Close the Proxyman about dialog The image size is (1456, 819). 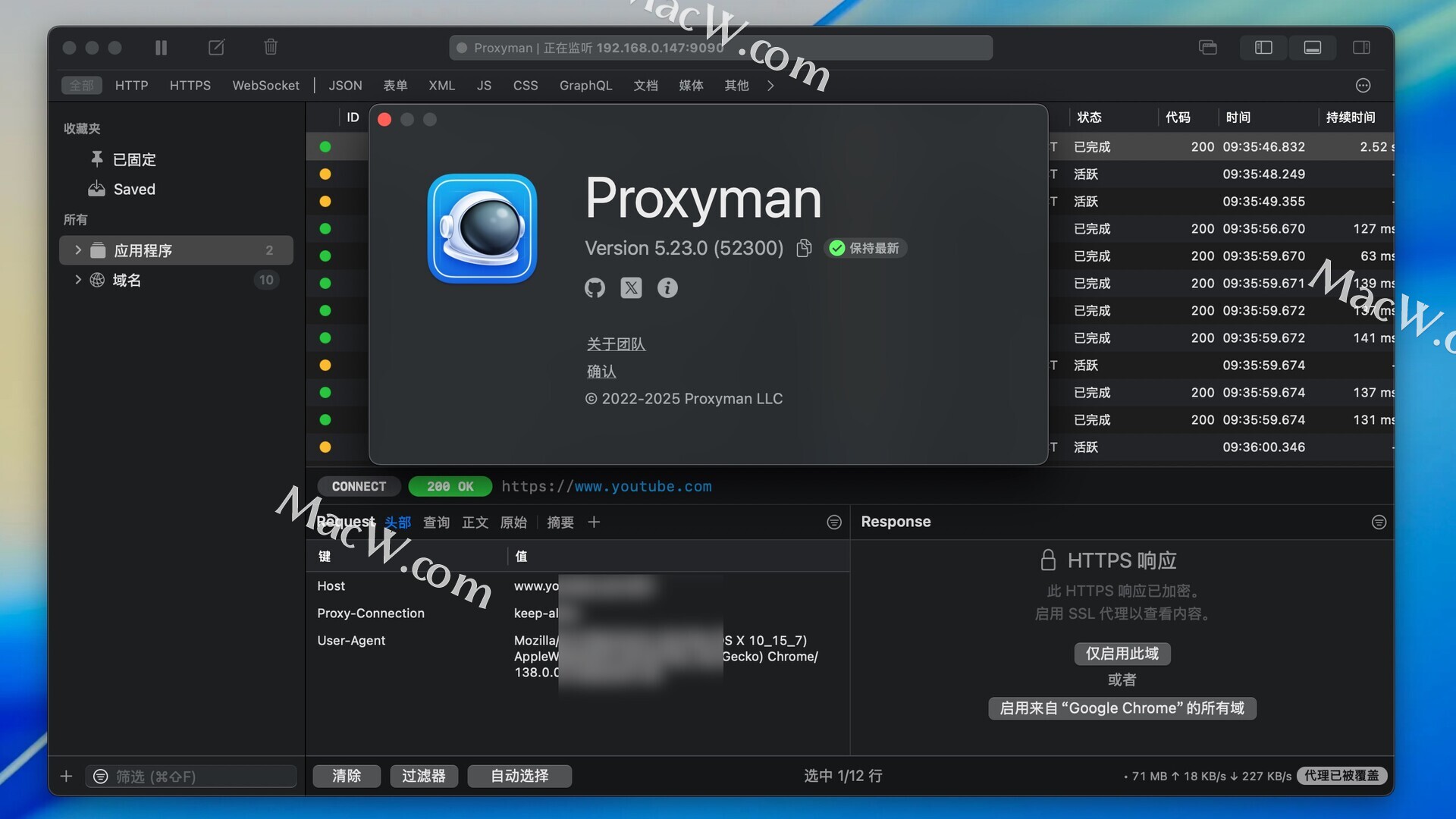(x=384, y=119)
